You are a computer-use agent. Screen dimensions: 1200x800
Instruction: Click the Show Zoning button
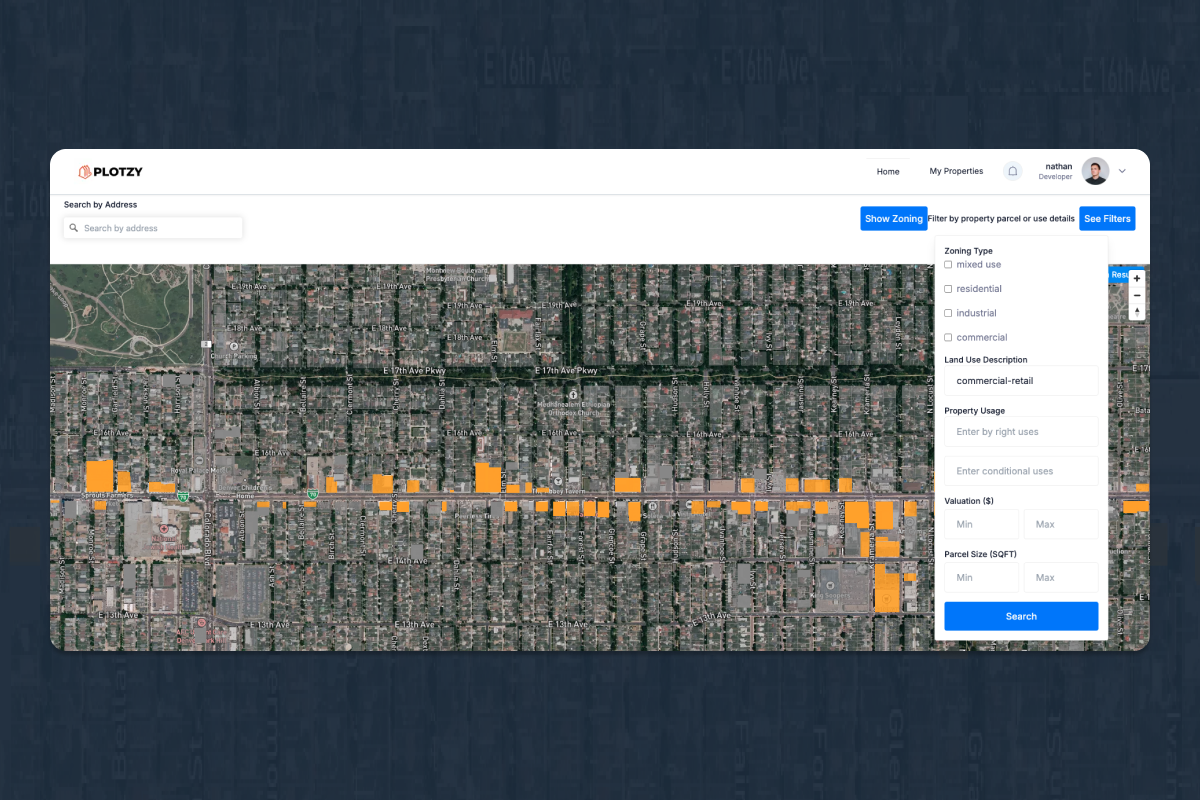click(x=894, y=219)
